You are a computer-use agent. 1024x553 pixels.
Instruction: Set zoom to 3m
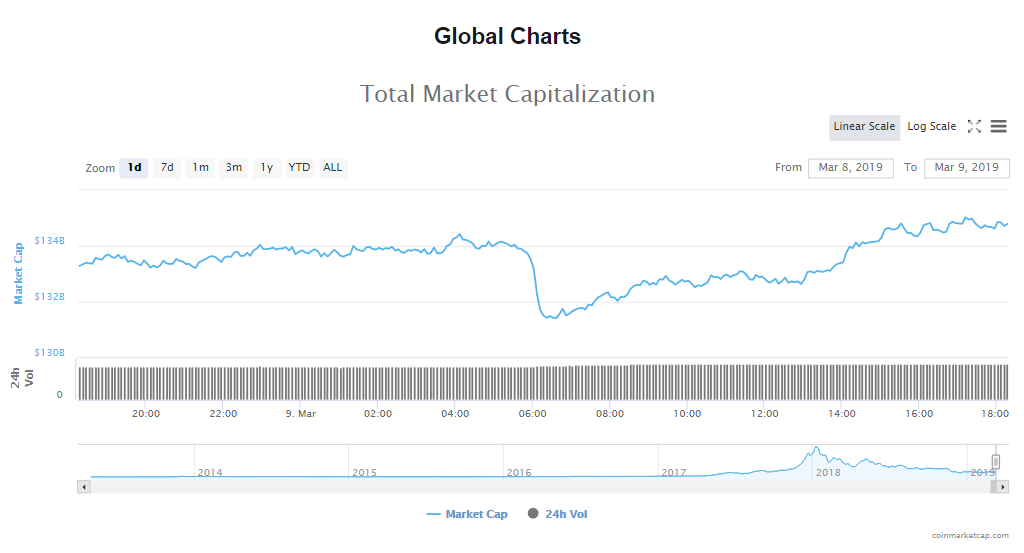(233, 168)
